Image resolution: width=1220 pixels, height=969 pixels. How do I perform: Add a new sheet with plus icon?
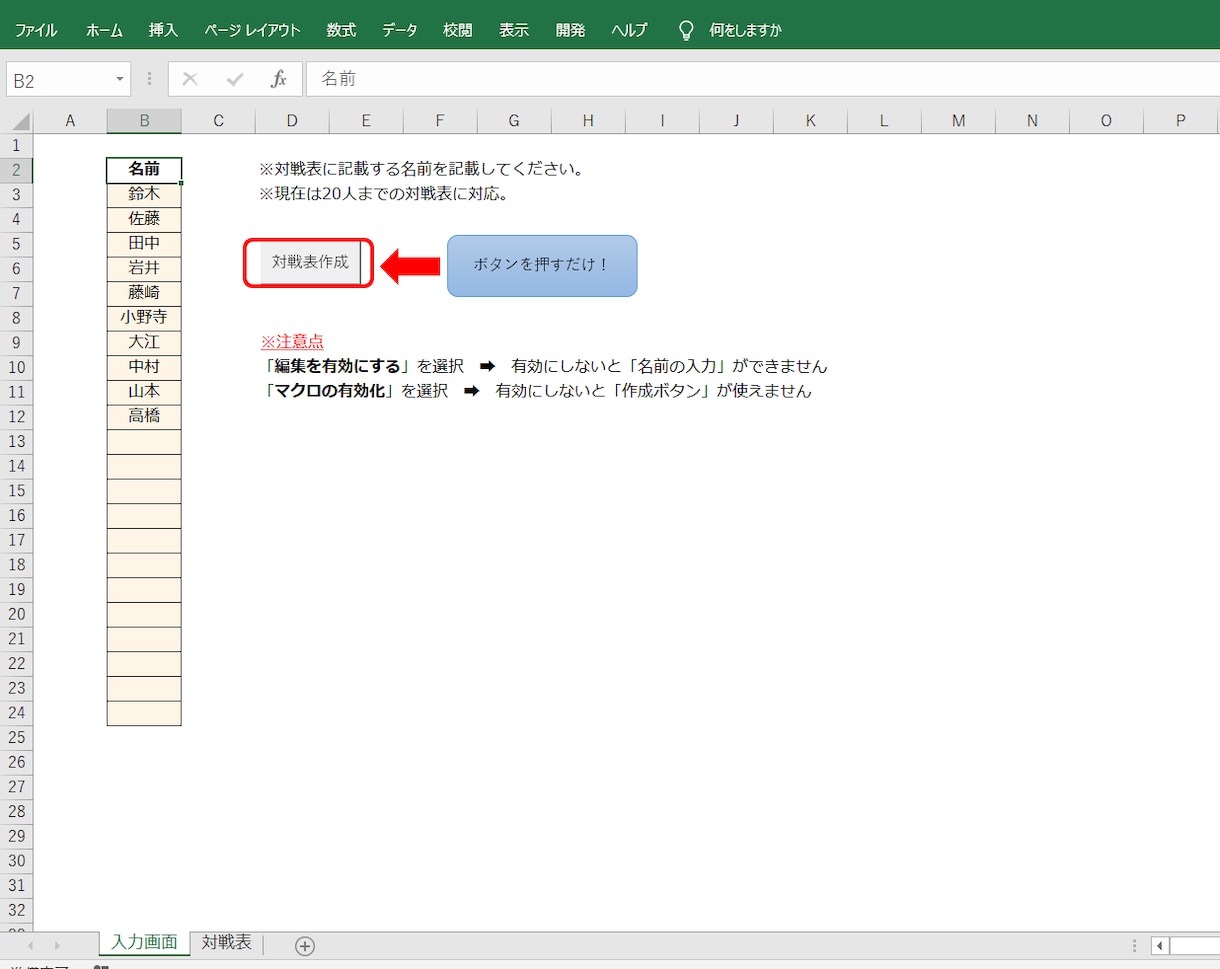click(305, 945)
